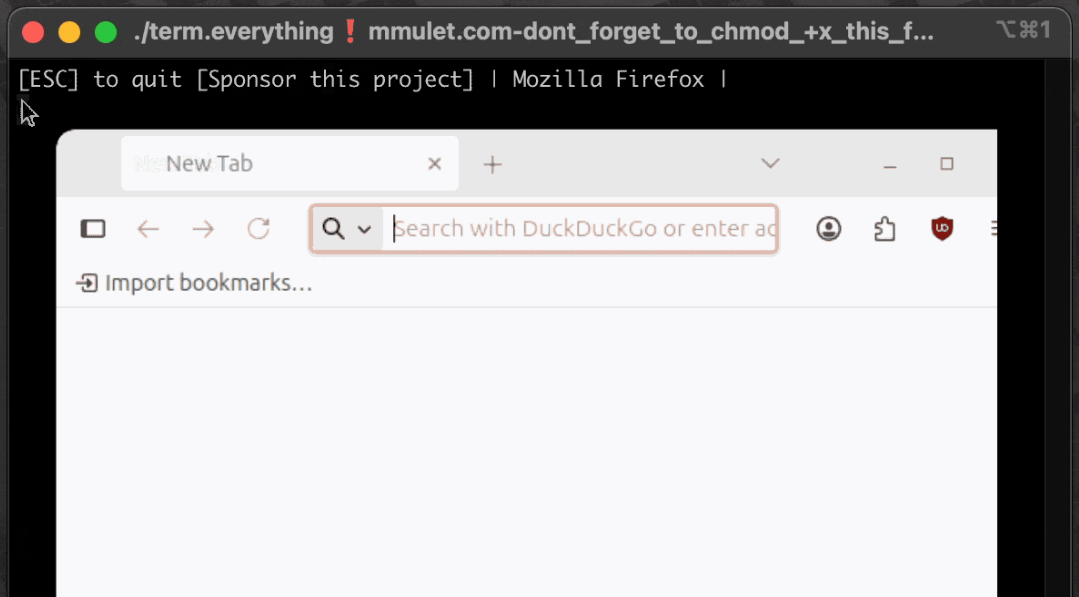Close the terminal with red button
This screenshot has width=1079, height=597.
pyautogui.click(x=33, y=32)
